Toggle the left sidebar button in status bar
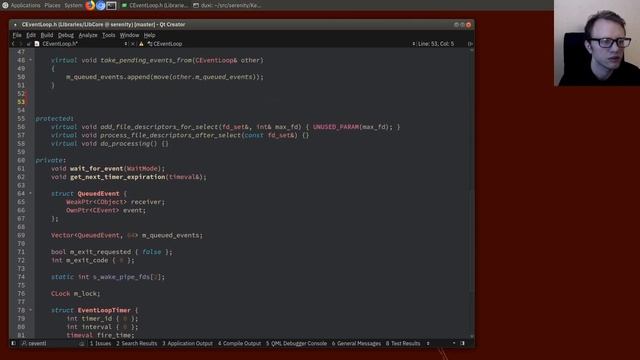Image resolution: width=640 pixels, height=360 pixels. pyautogui.click(x=13, y=343)
